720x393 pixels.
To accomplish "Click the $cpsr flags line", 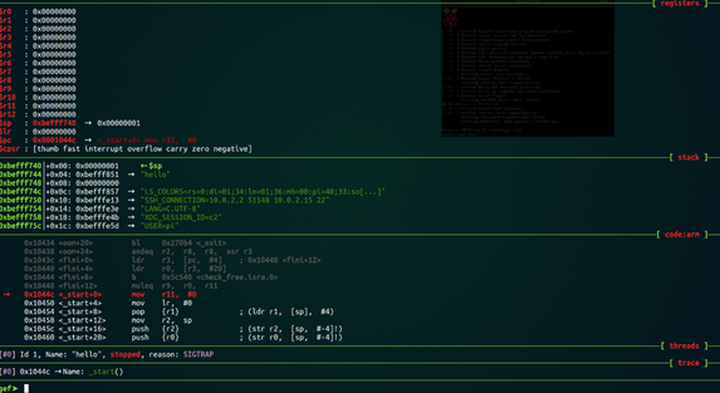I will point(126,149).
